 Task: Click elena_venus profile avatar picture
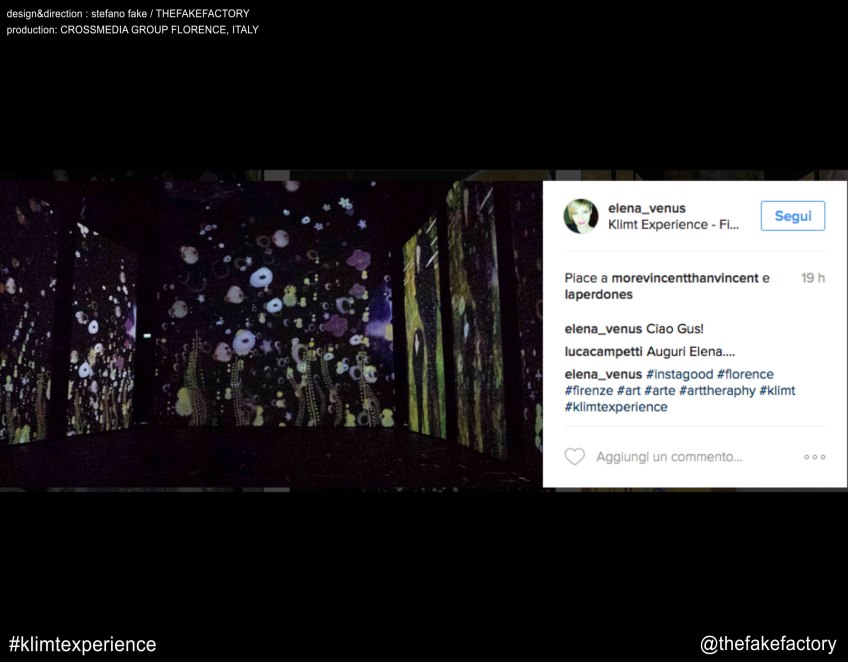point(581,216)
